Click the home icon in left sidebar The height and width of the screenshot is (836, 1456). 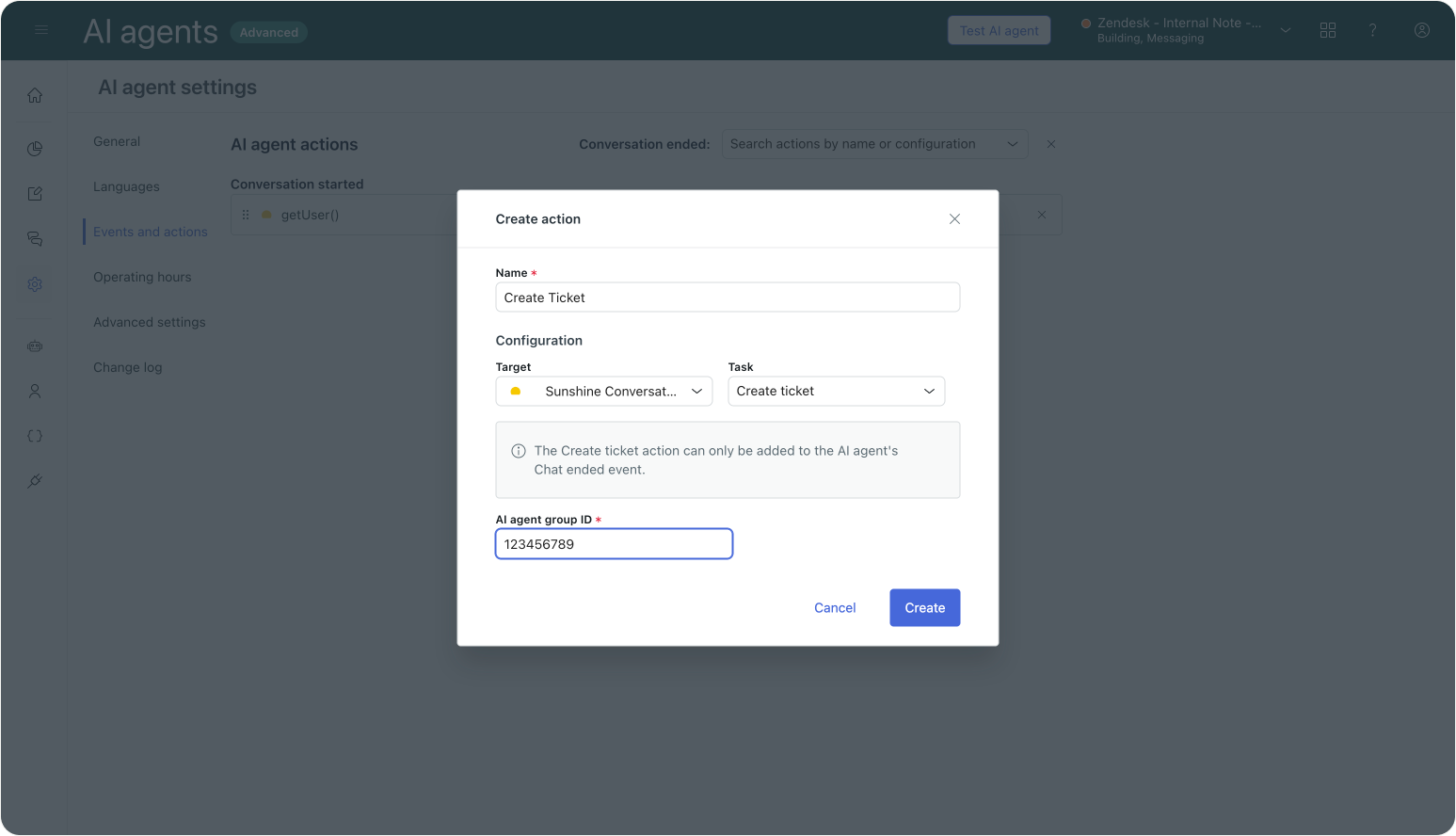click(x=35, y=95)
